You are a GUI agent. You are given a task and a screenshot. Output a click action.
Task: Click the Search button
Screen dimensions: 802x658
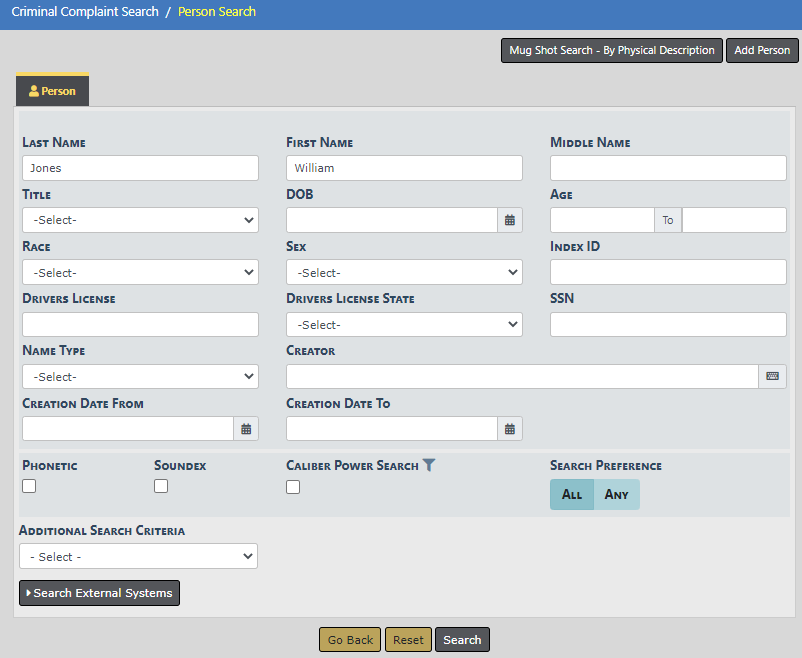pyautogui.click(x=462, y=640)
